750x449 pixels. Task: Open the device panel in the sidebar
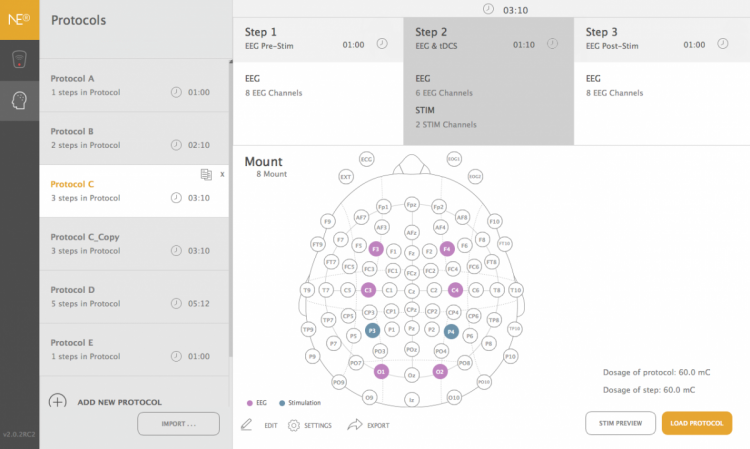click(19, 61)
